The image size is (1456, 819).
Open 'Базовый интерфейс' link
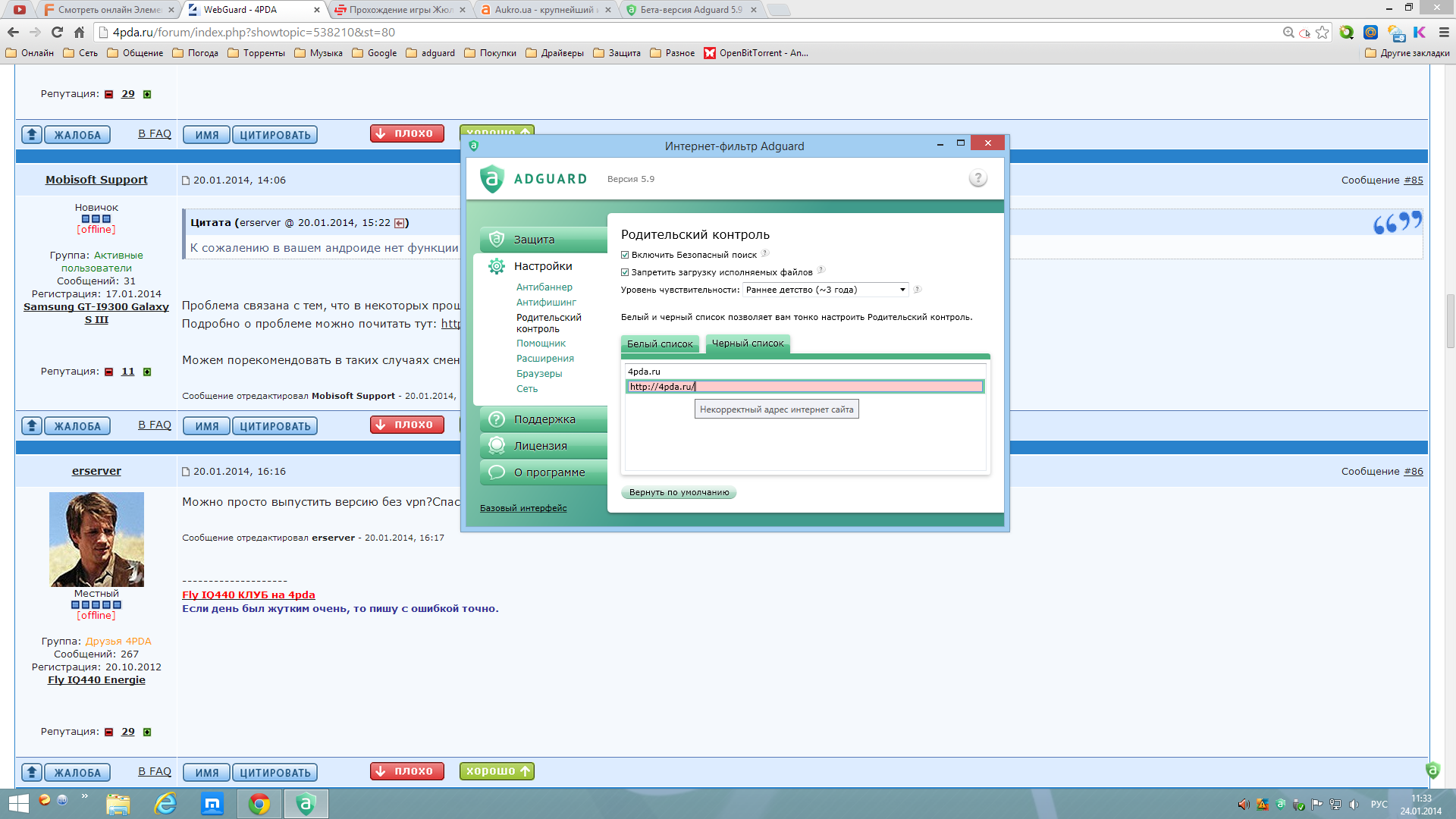point(523,508)
